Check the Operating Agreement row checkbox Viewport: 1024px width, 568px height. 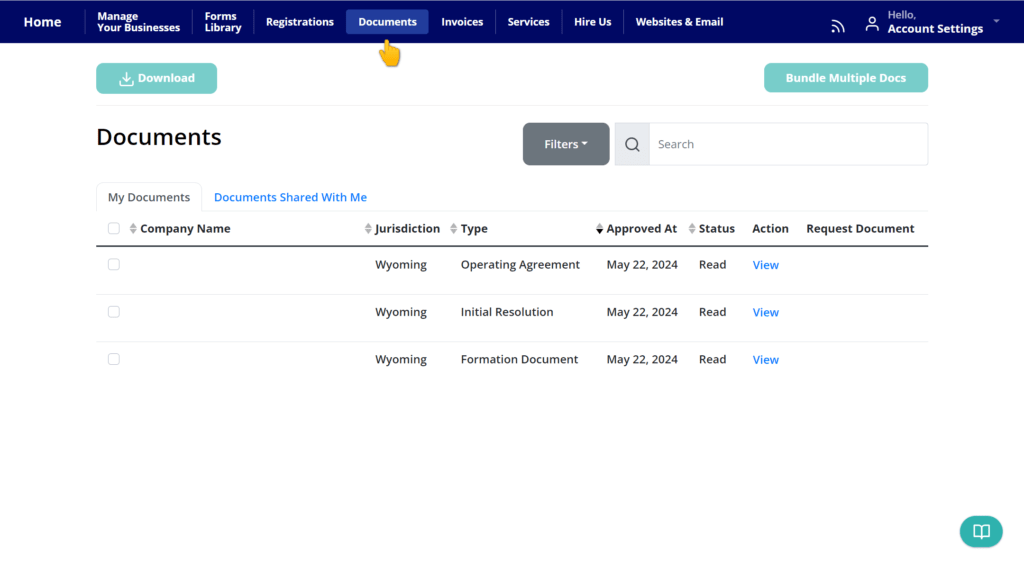[114, 264]
